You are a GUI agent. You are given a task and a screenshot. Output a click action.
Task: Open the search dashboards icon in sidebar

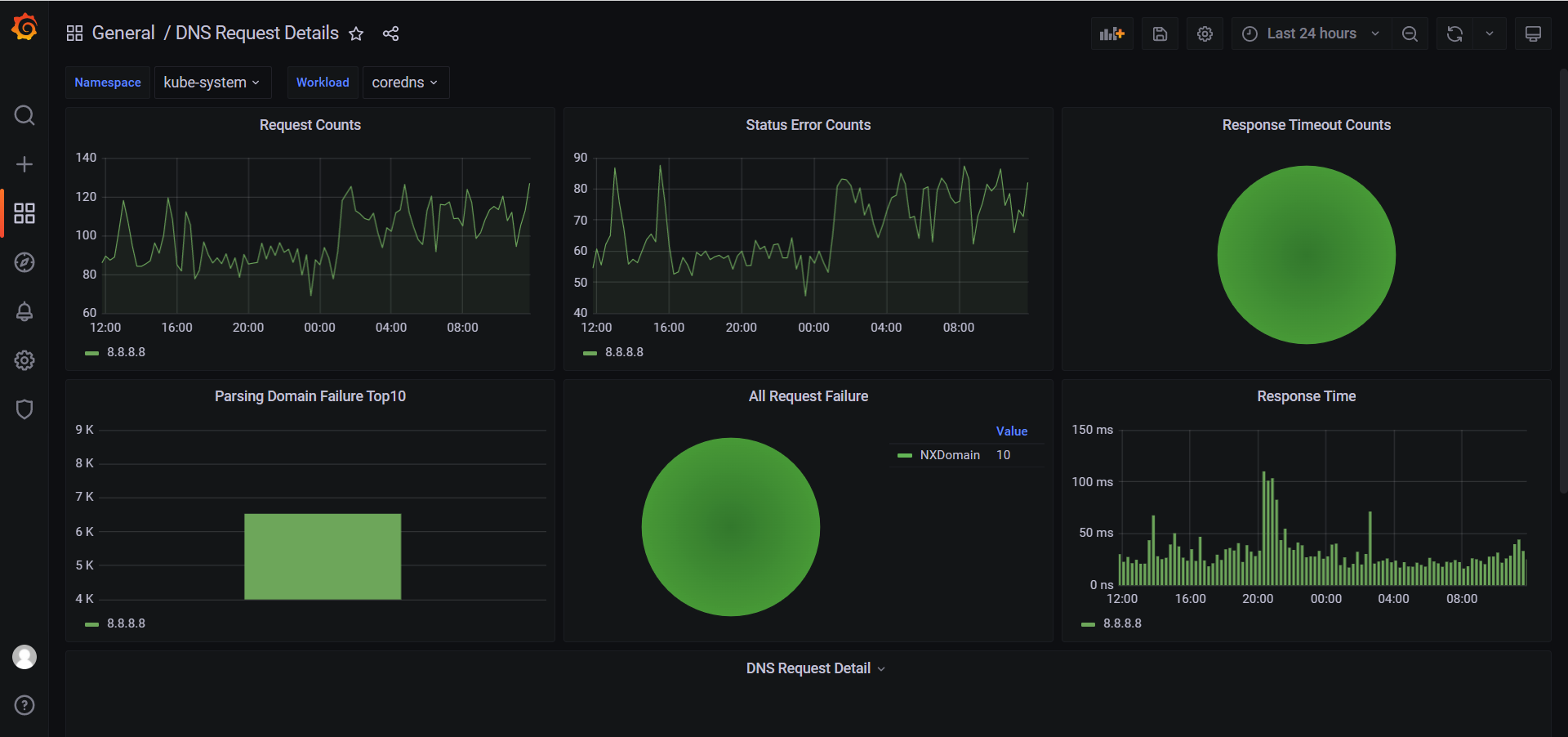(x=24, y=115)
